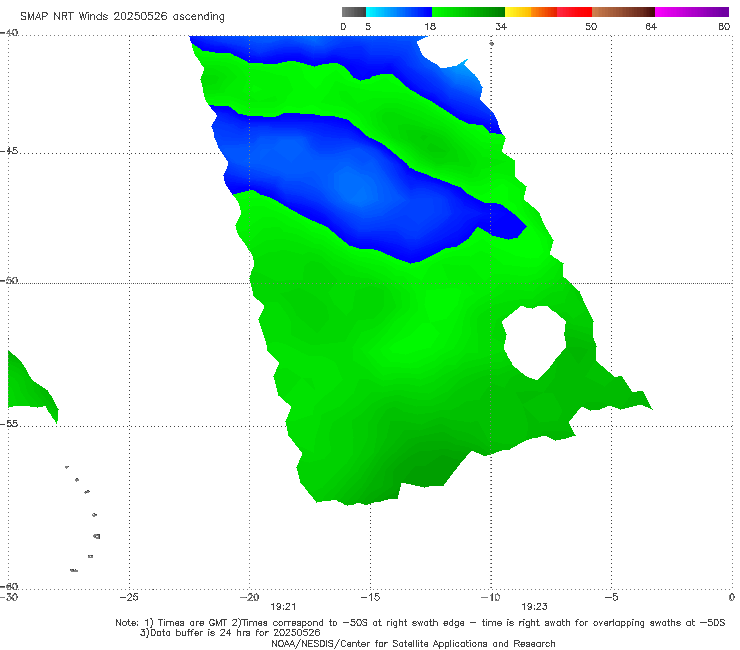
Task: Click the NOAA/NESDIS credit line
Action: [x=413, y=643]
